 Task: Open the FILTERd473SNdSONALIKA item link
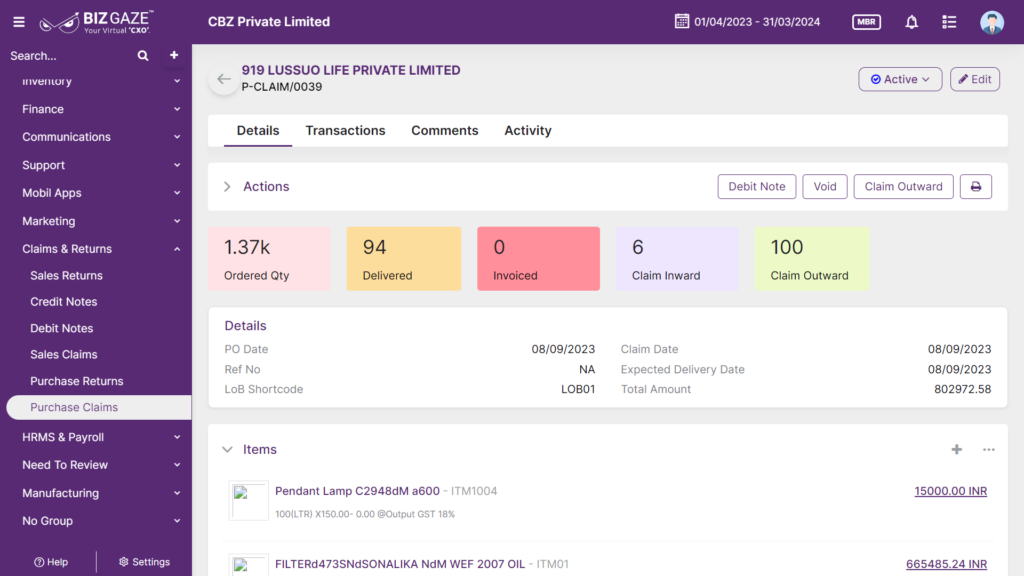(x=400, y=564)
